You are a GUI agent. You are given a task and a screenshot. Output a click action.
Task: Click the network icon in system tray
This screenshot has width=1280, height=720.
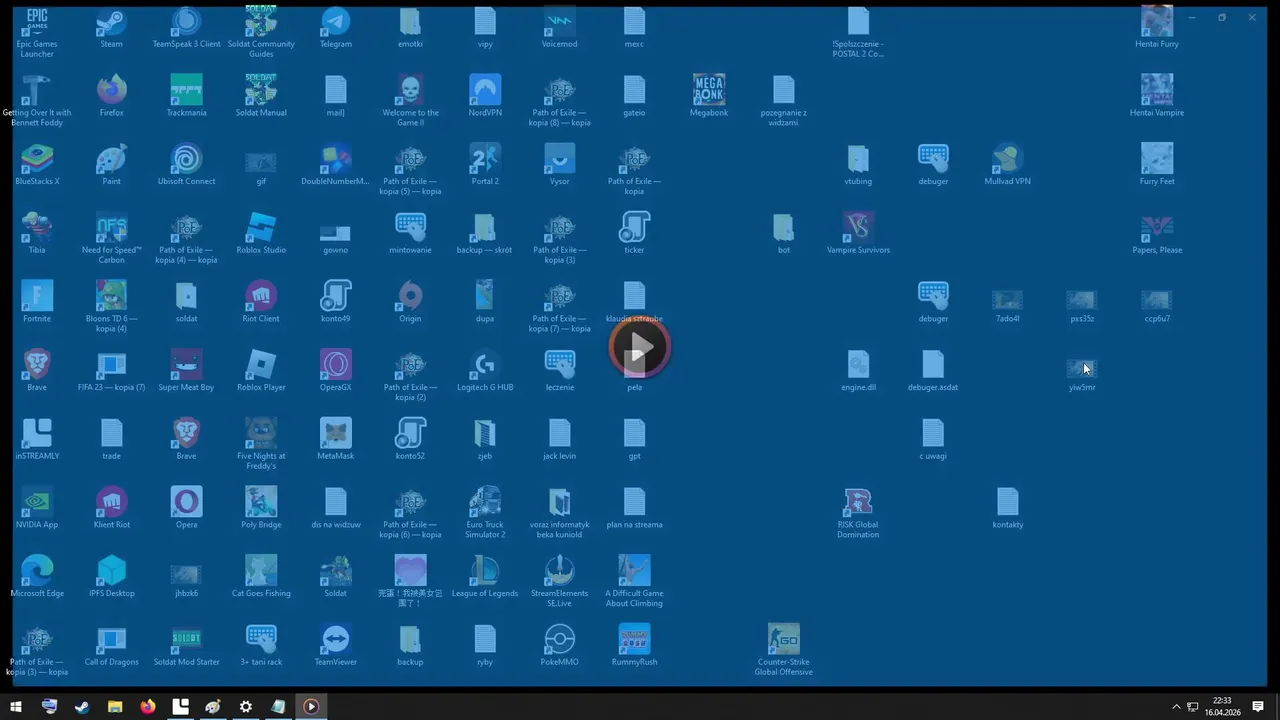click(x=1193, y=707)
